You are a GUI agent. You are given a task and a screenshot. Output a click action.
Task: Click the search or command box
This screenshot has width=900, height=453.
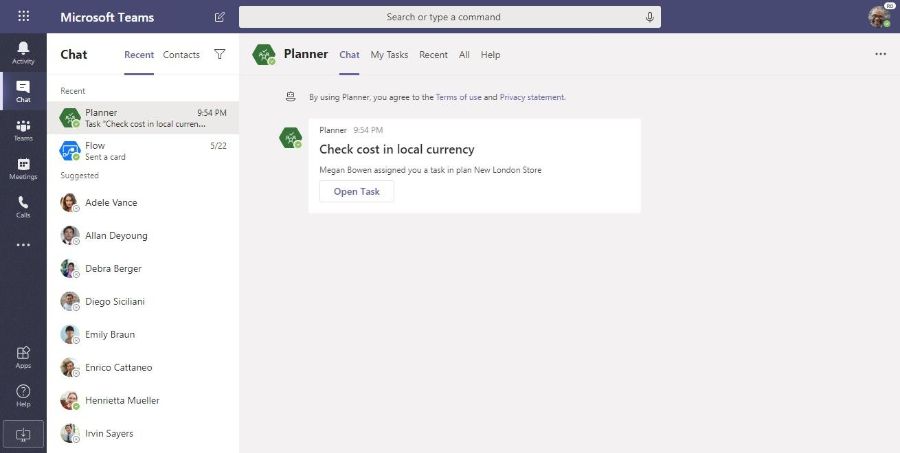pos(444,17)
